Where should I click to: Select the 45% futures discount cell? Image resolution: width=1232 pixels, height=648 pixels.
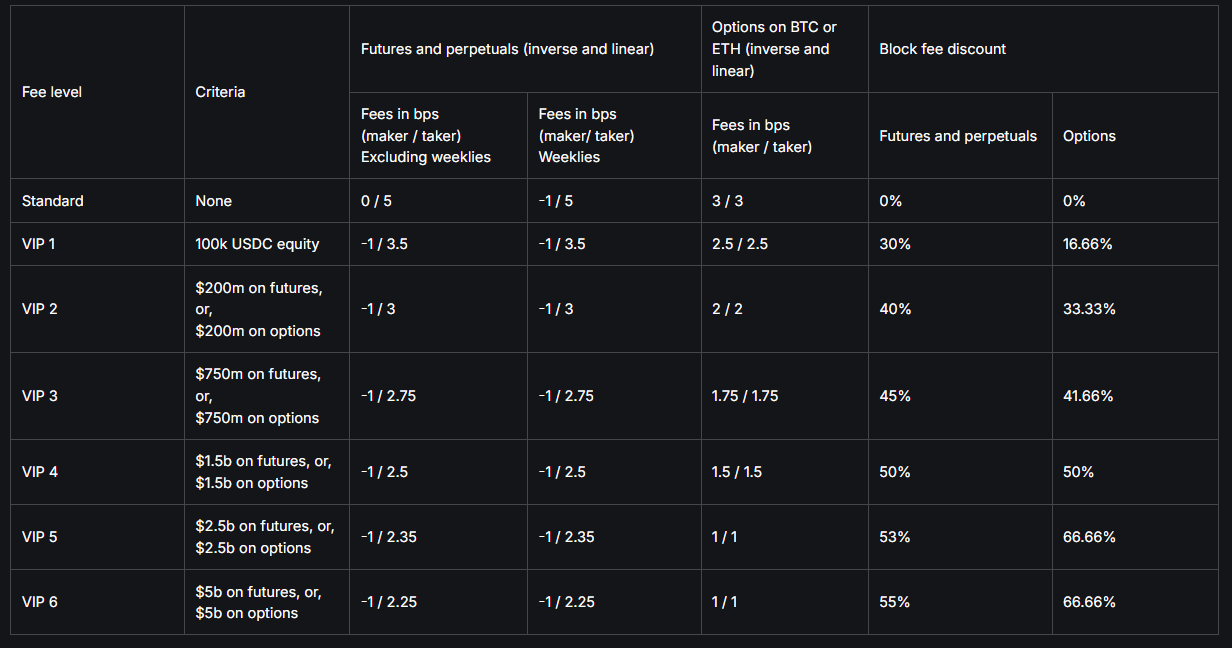click(895, 396)
